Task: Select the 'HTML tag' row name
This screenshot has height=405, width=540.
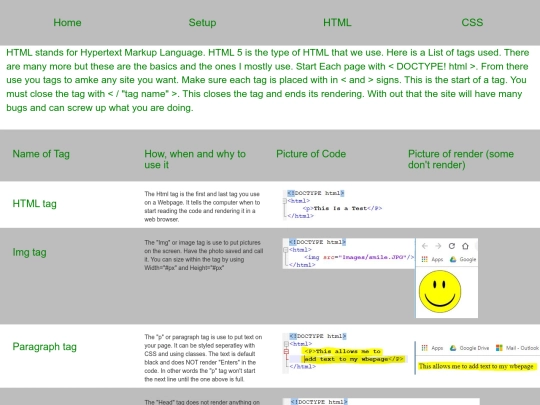Action: 34,204
